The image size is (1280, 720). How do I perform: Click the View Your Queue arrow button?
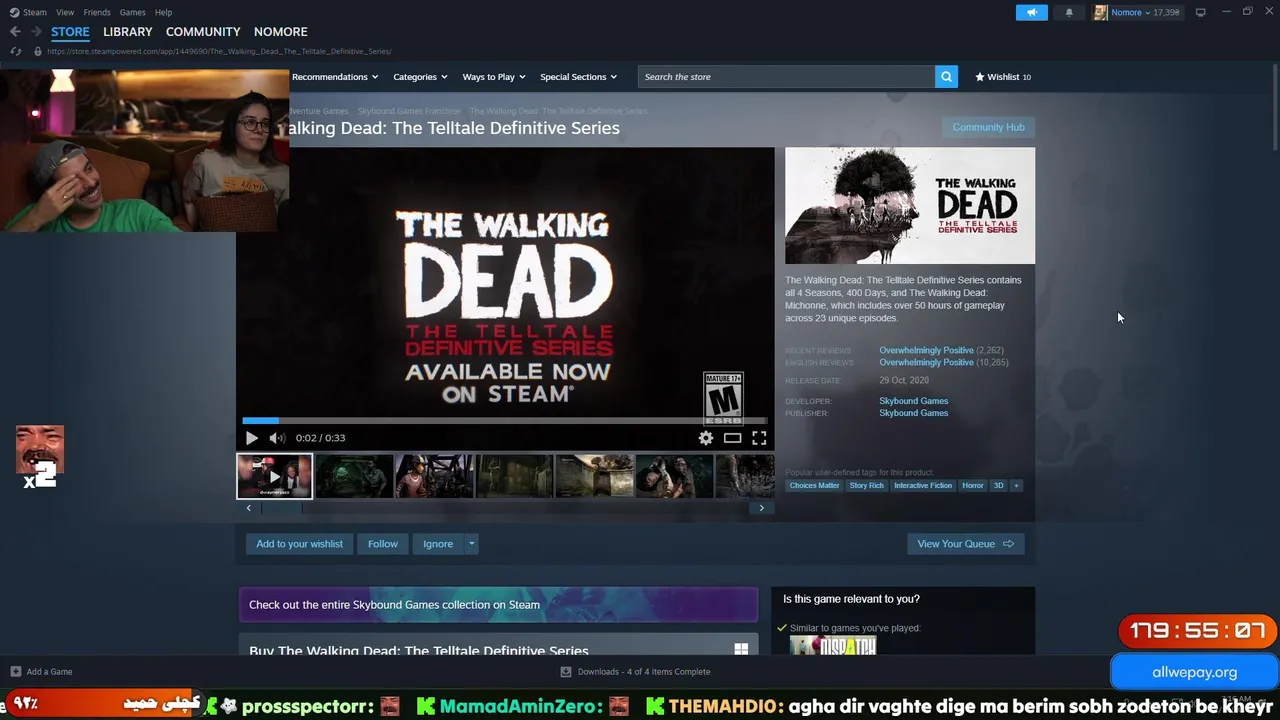965,544
